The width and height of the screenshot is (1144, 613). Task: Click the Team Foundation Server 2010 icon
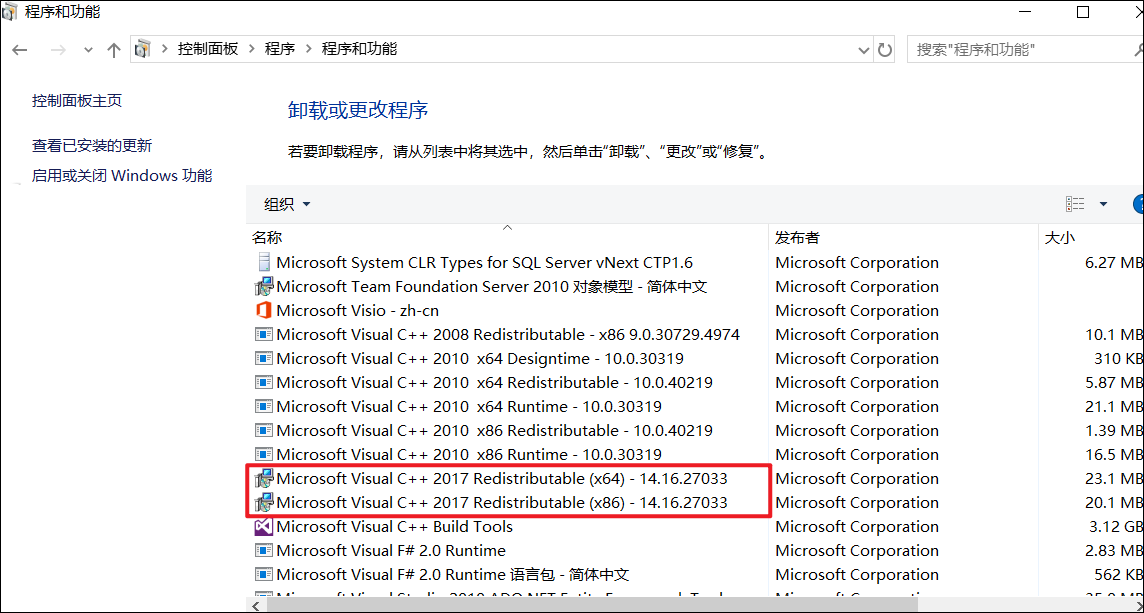click(x=264, y=287)
